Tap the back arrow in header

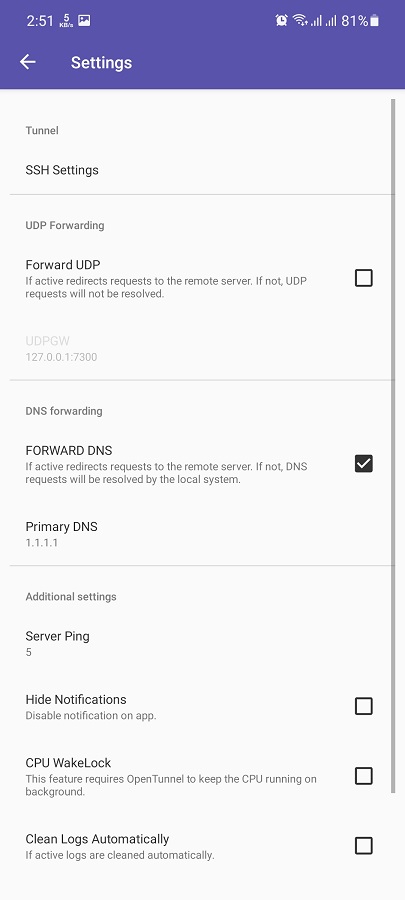[28, 62]
